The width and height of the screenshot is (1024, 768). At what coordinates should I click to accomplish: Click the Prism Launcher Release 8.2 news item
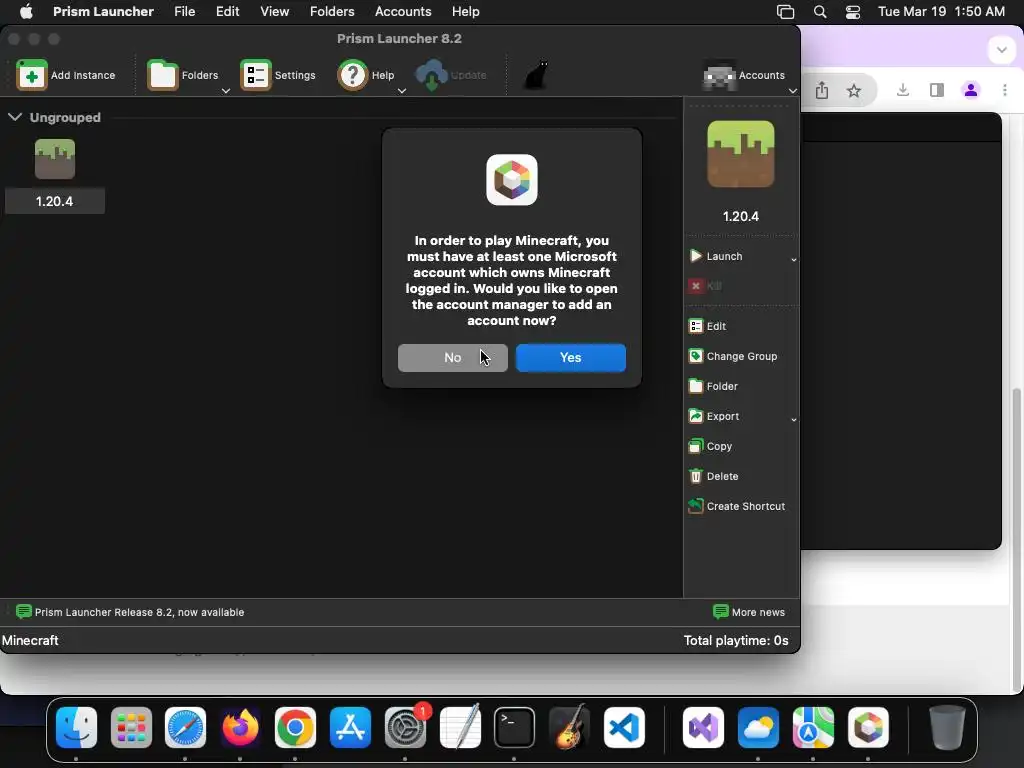coord(130,612)
